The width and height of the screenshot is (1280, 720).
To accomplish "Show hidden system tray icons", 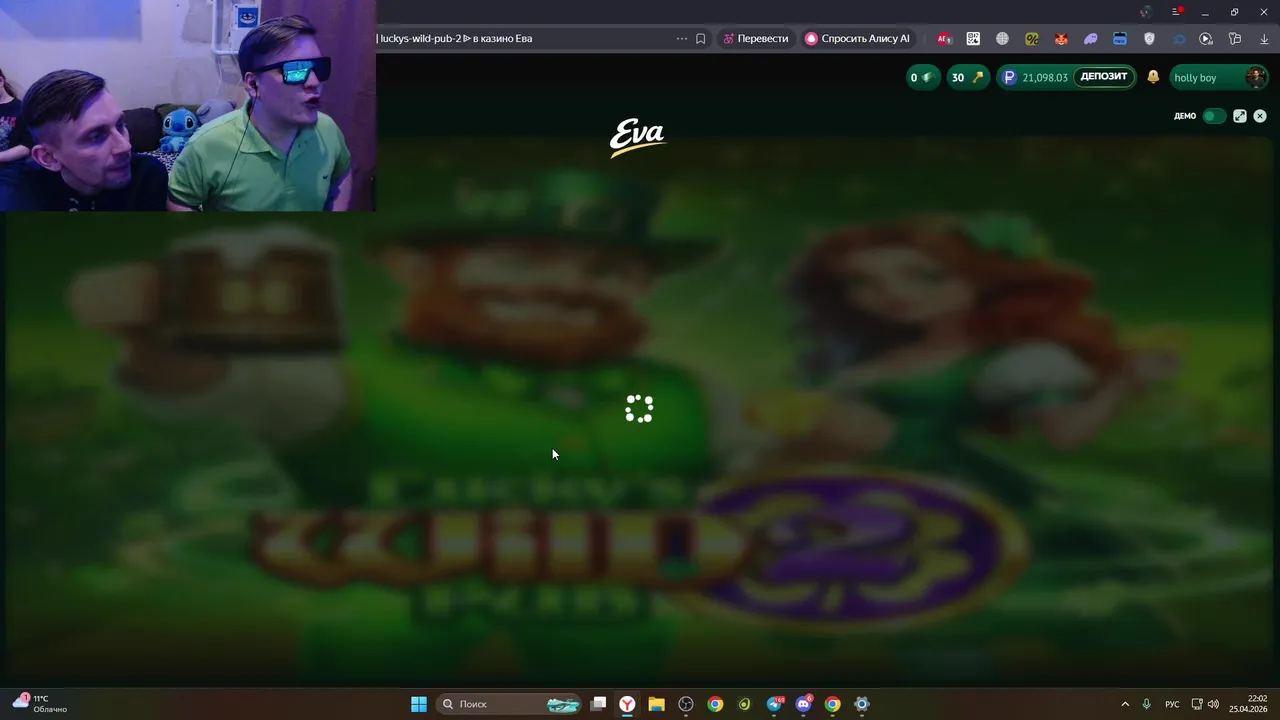I will [1125, 704].
